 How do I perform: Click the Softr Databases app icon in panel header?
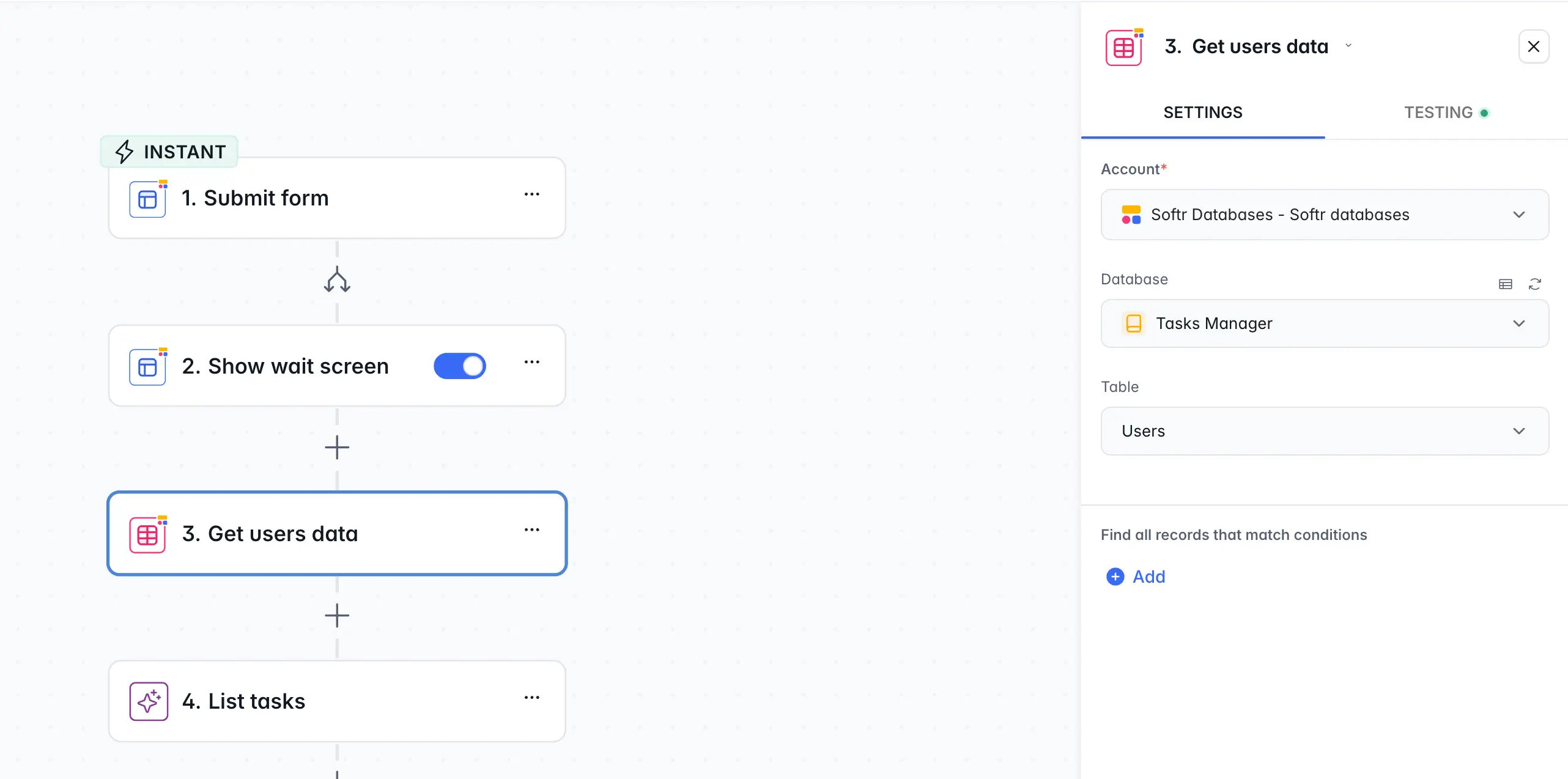[x=1123, y=46]
